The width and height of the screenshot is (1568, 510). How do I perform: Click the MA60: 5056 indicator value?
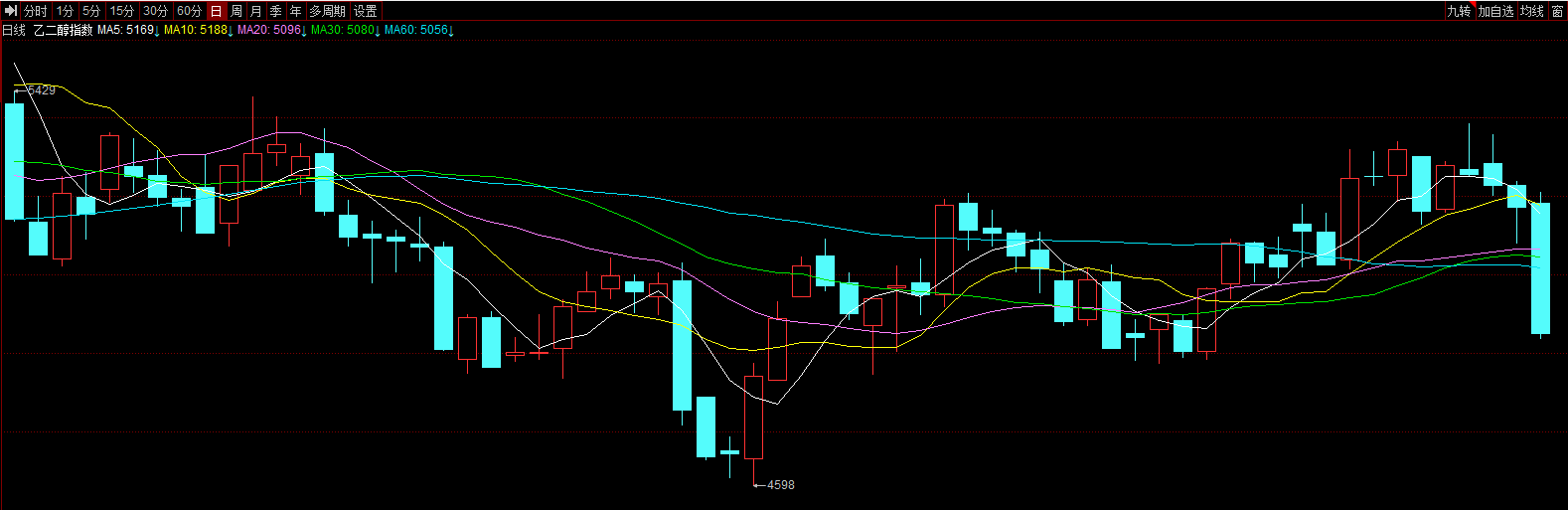pos(419,30)
